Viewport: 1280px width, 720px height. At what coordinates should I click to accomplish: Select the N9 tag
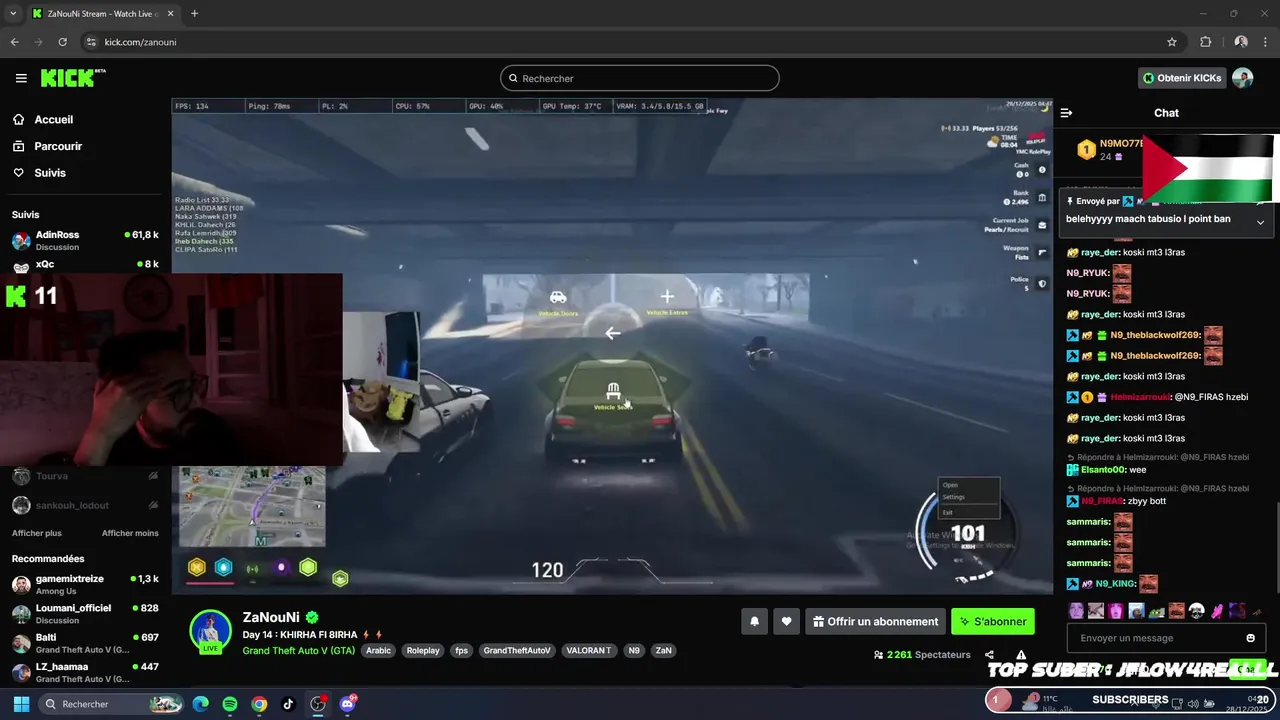pos(634,650)
